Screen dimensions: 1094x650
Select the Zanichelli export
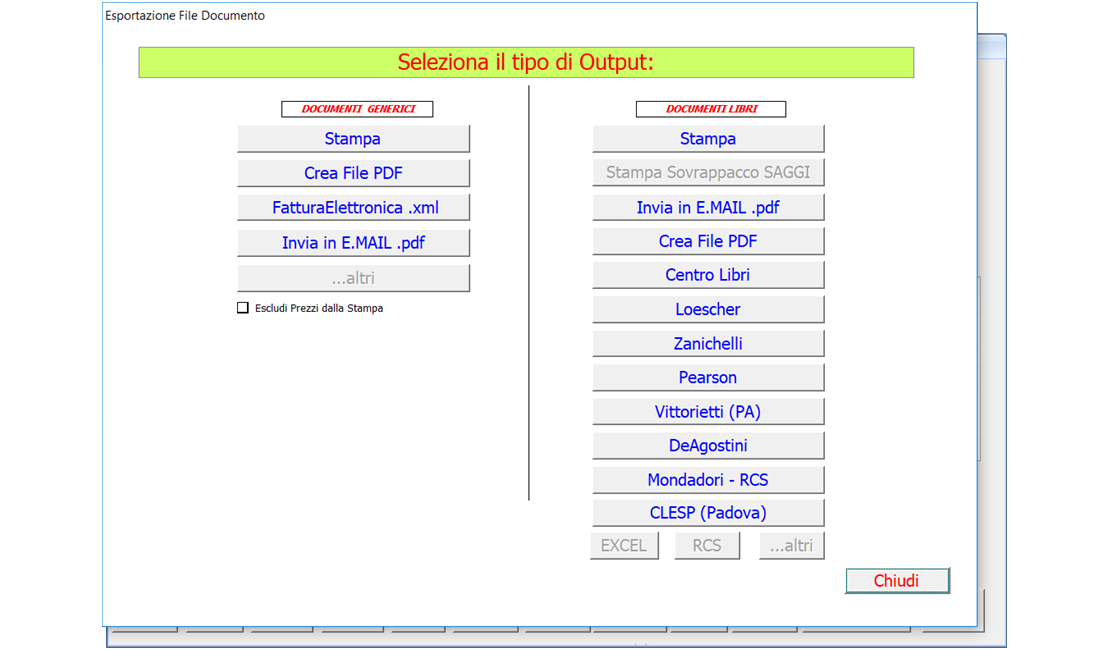tap(708, 343)
